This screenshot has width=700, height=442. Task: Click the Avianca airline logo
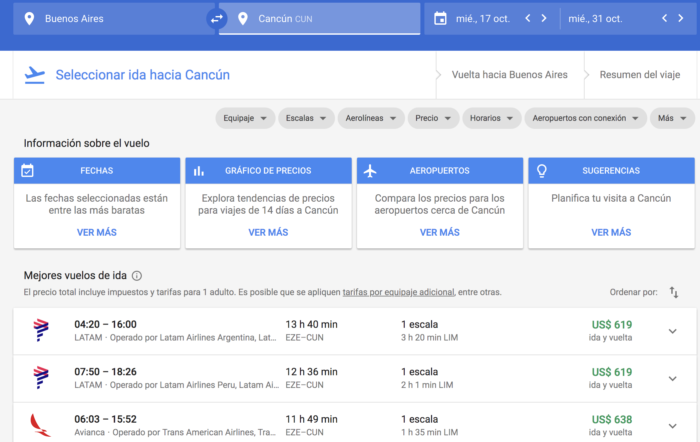pos(41,425)
